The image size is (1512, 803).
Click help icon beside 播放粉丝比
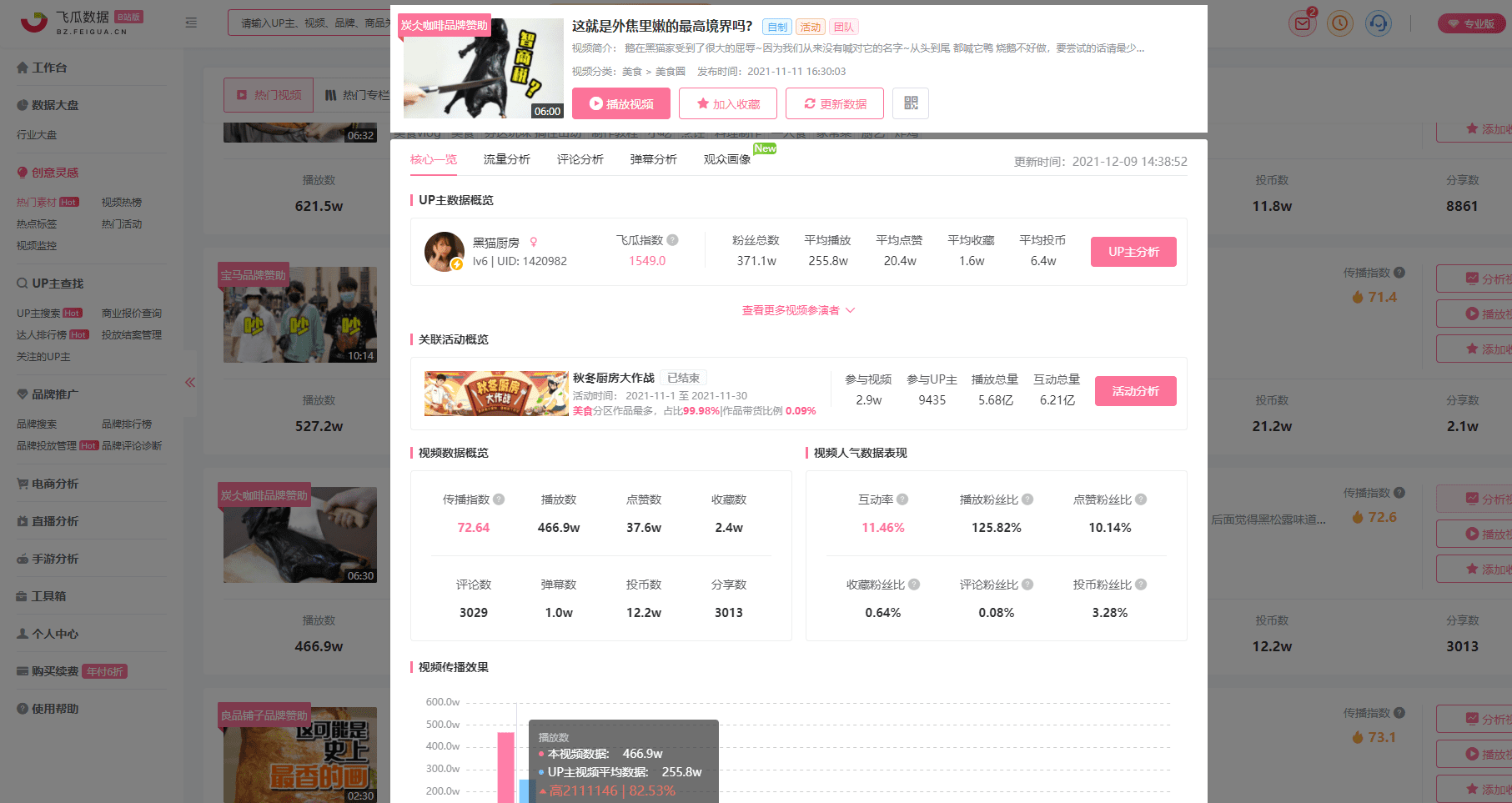[1027, 499]
